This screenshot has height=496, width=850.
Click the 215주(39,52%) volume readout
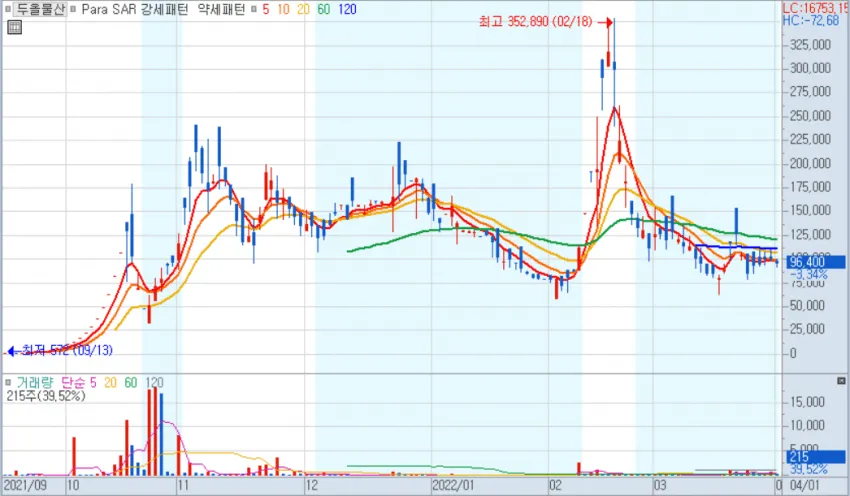[46, 396]
